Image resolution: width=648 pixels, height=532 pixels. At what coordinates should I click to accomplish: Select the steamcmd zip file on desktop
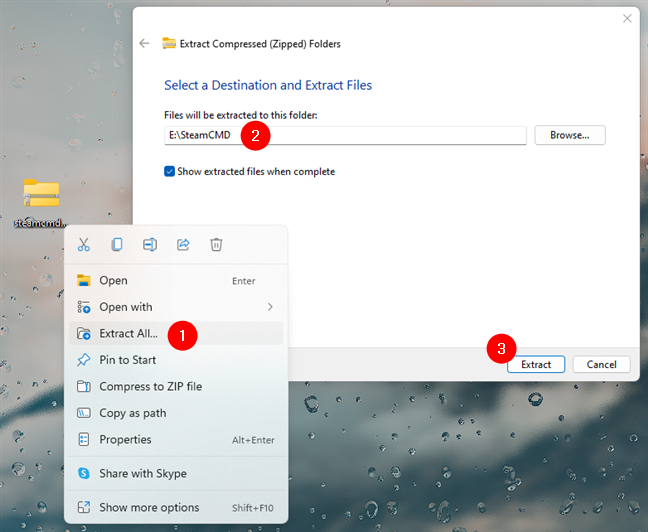pos(41,203)
